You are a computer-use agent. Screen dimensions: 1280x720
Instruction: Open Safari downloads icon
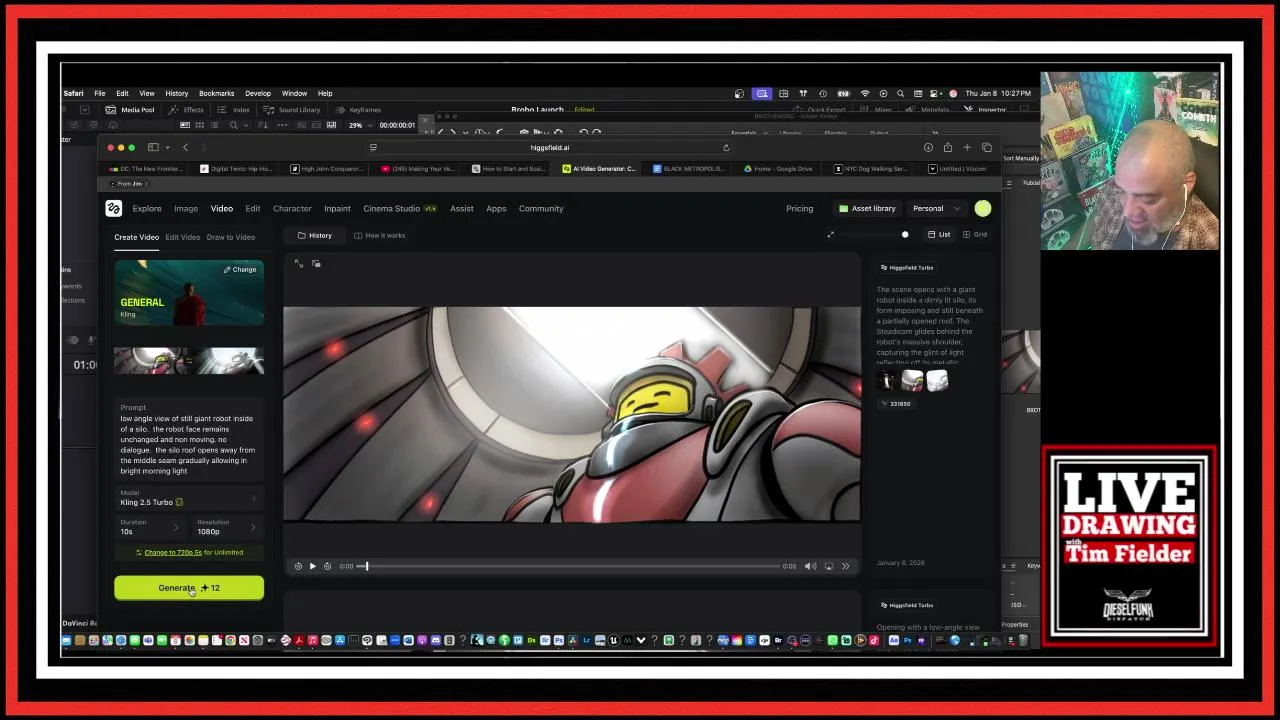pos(928,147)
